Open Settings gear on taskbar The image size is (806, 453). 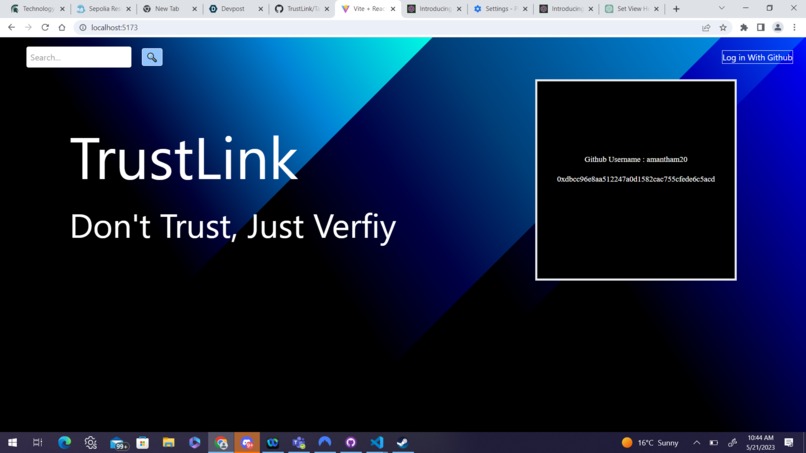click(90, 442)
